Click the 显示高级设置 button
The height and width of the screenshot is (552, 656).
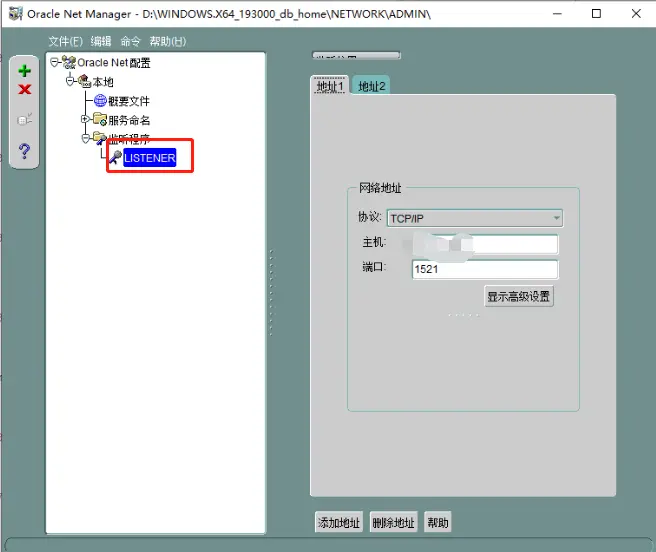pyautogui.click(x=518, y=297)
